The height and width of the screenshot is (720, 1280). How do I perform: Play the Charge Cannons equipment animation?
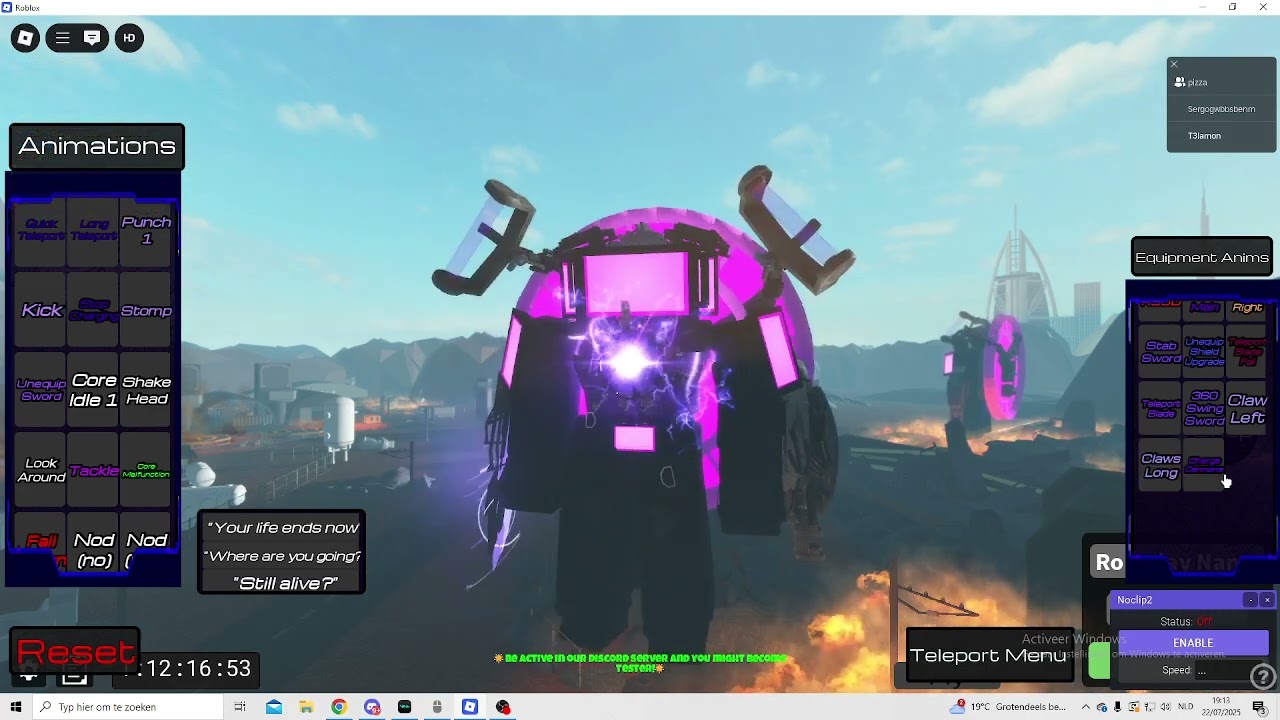[x=1204, y=466]
